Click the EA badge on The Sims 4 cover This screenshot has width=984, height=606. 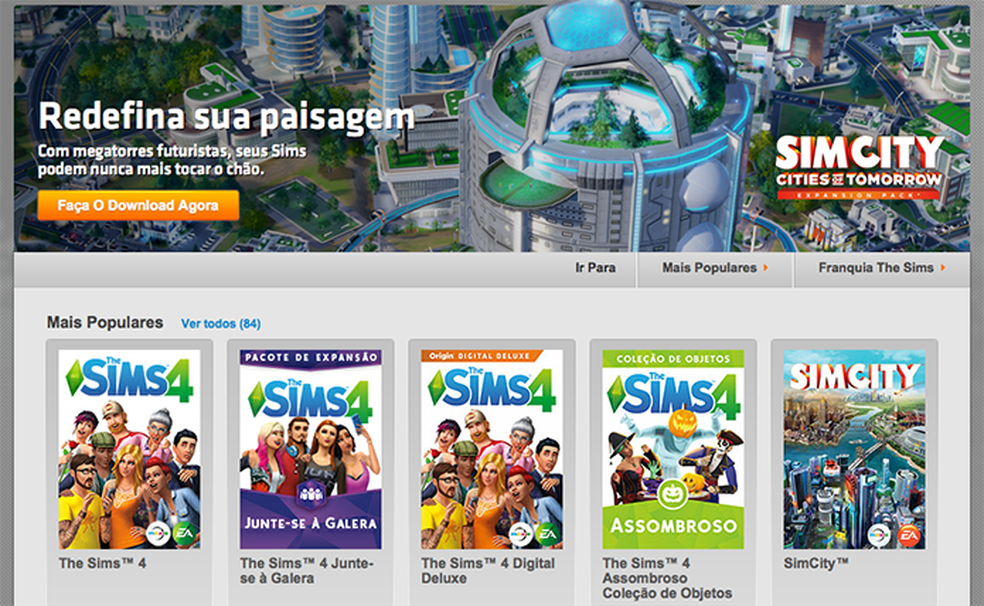point(183,534)
